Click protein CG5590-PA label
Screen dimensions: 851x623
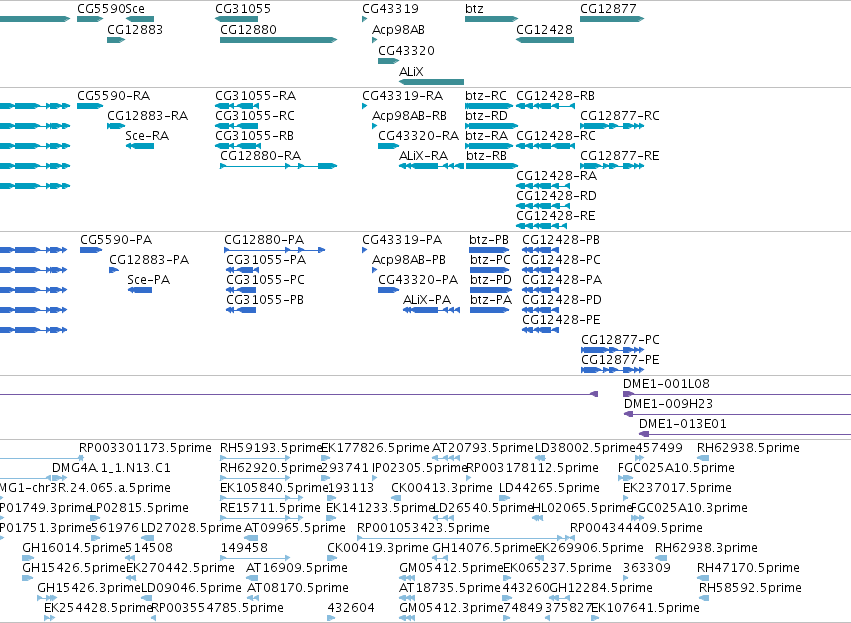(x=116, y=240)
